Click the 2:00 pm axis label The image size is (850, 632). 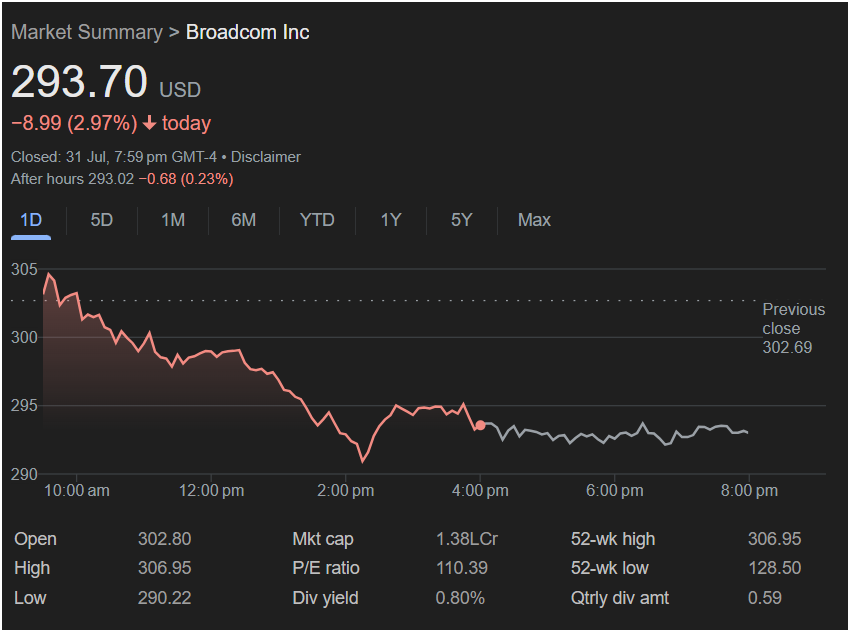pyautogui.click(x=345, y=491)
